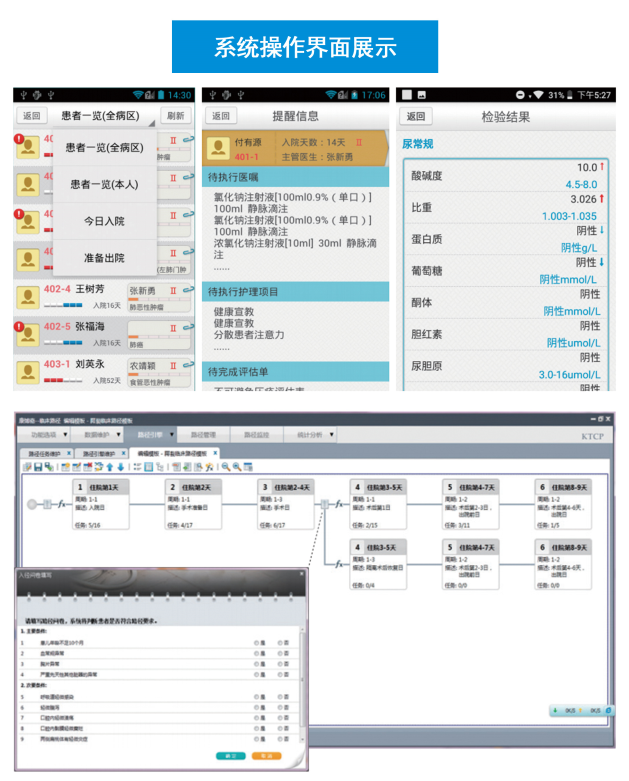
Task: Click the save icon in the path editor toolbar
Action: (x=37, y=466)
